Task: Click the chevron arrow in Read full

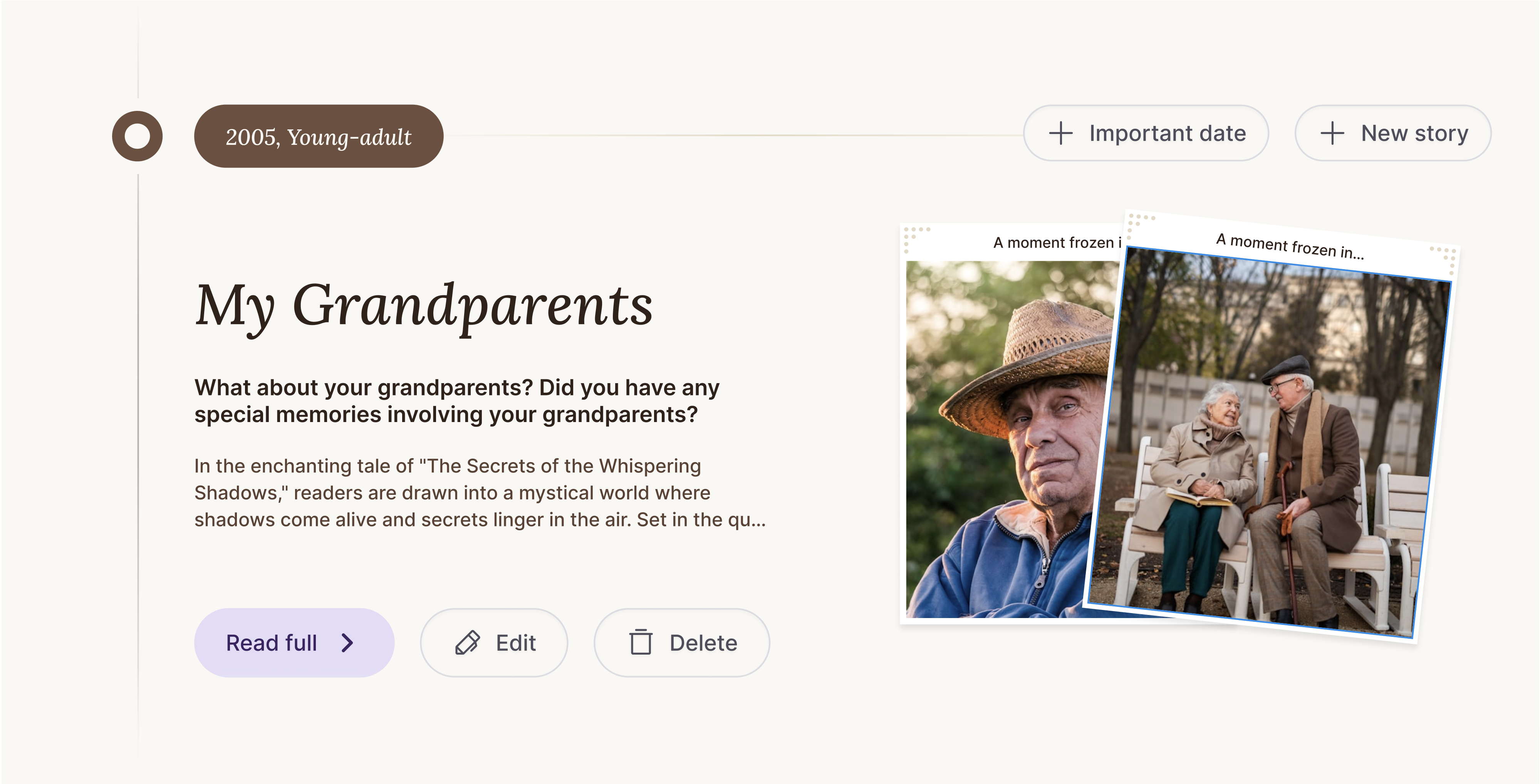Action: tap(347, 643)
